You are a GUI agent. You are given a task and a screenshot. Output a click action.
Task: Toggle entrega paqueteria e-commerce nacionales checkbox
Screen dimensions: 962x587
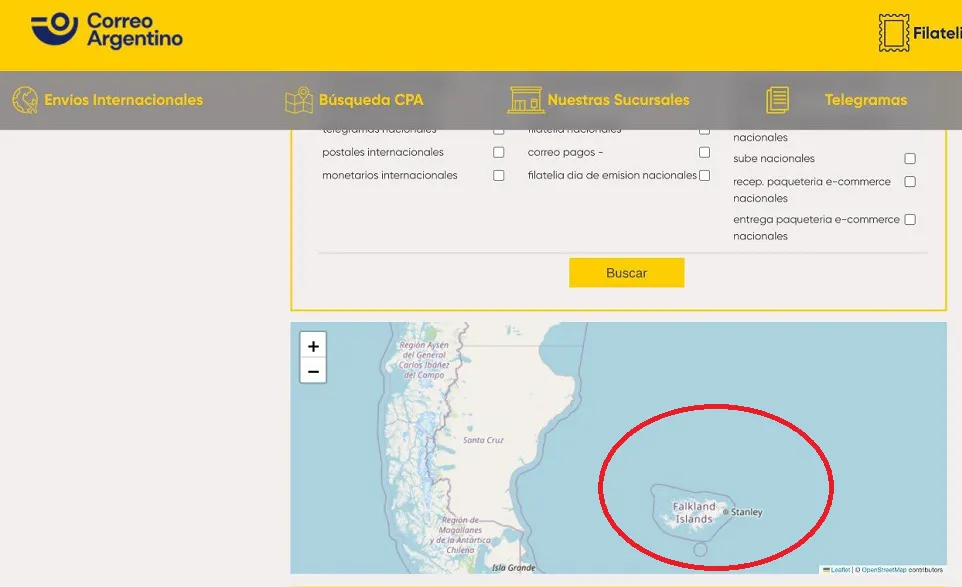click(x=910, y=220)
